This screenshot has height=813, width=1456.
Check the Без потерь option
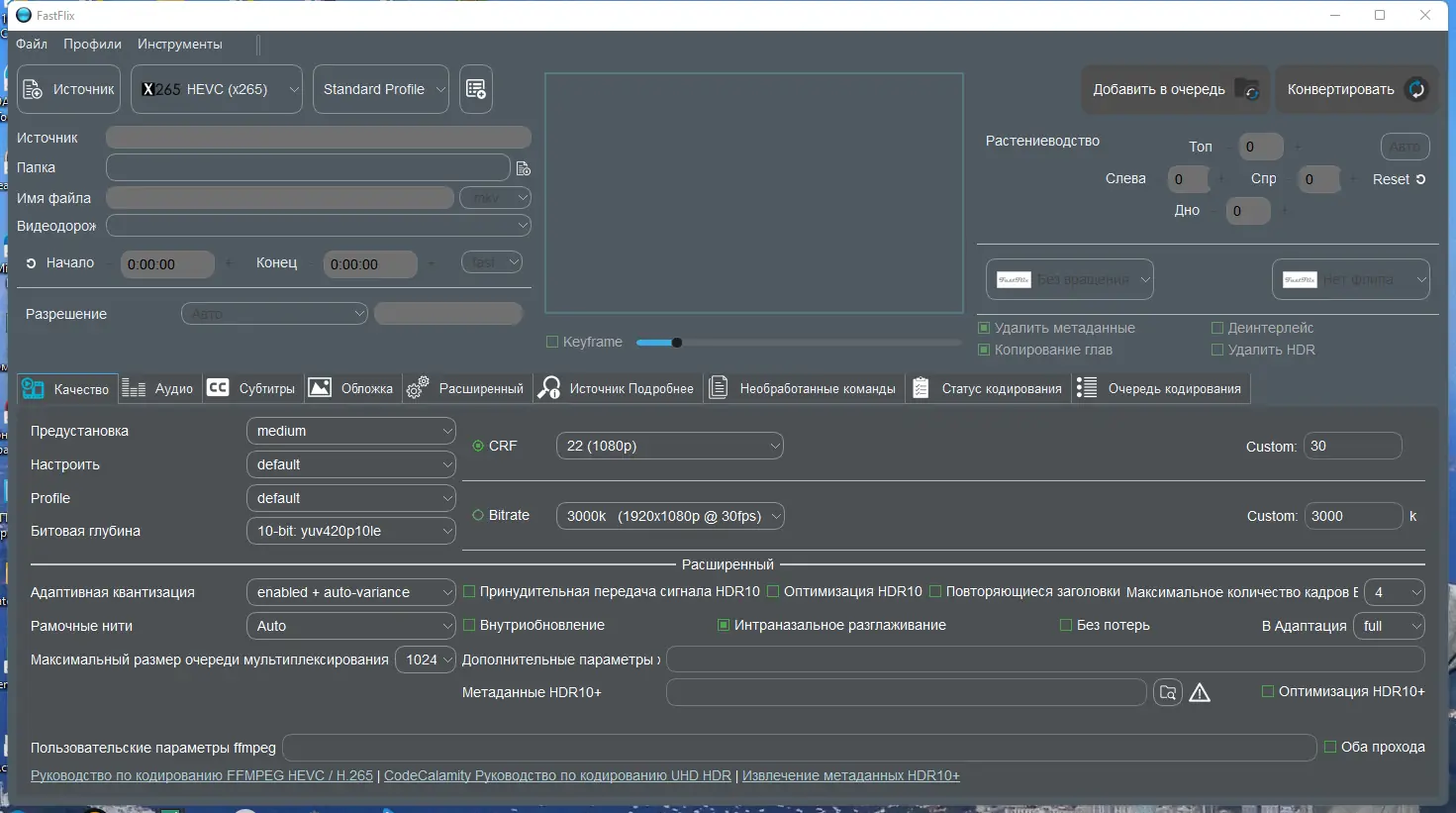pos(1066,625)
